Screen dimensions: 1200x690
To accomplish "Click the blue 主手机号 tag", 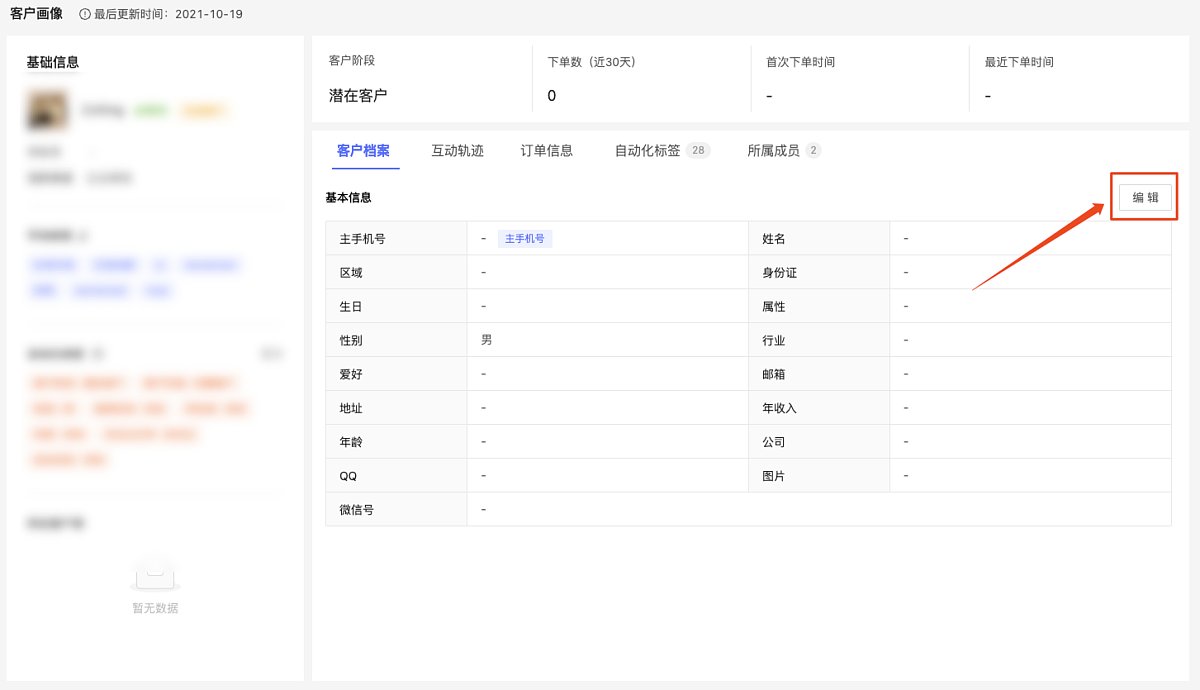I will (525, 239).
